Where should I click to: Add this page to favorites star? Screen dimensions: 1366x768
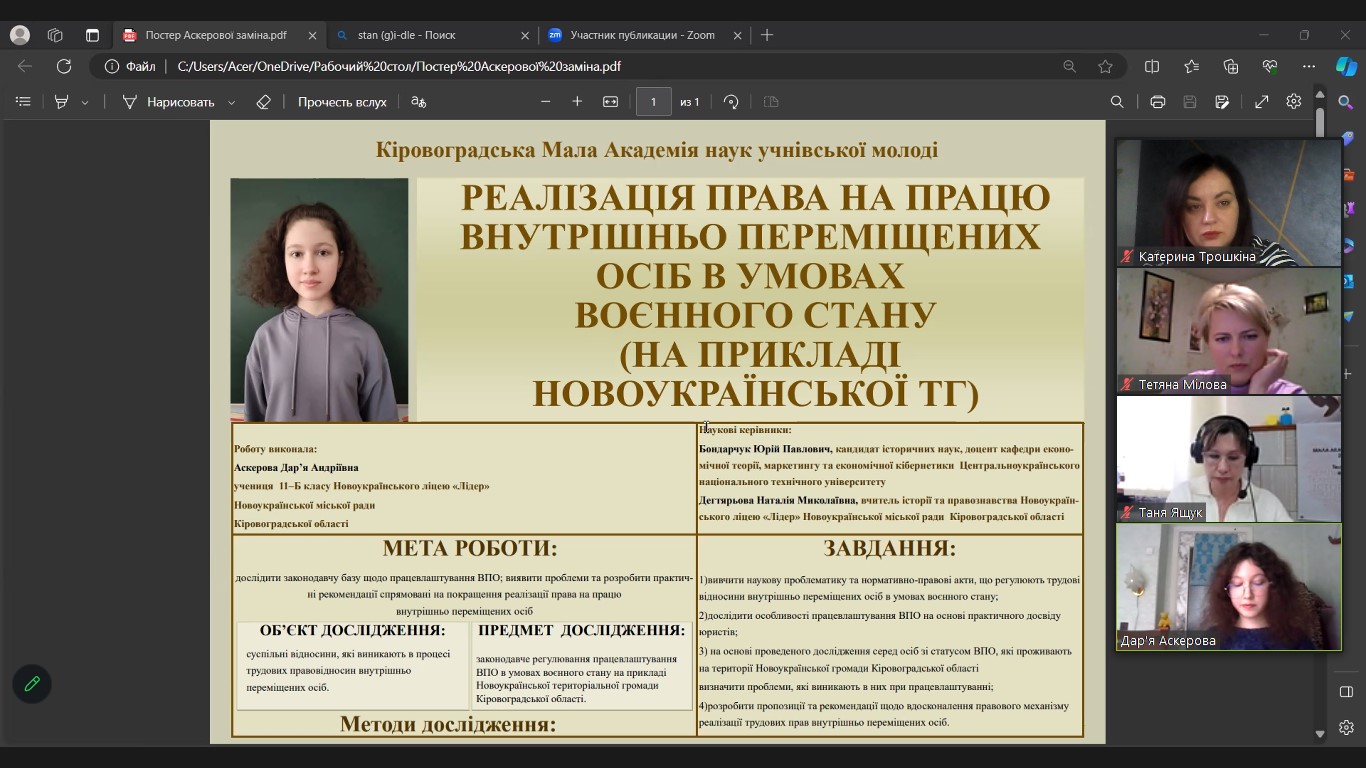coord(1105,66)
